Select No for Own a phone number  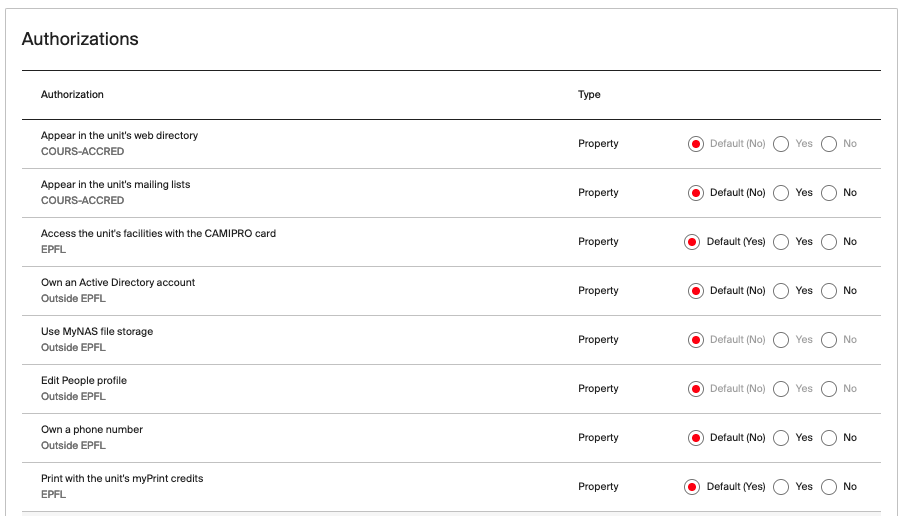click(x=829, y=438)
